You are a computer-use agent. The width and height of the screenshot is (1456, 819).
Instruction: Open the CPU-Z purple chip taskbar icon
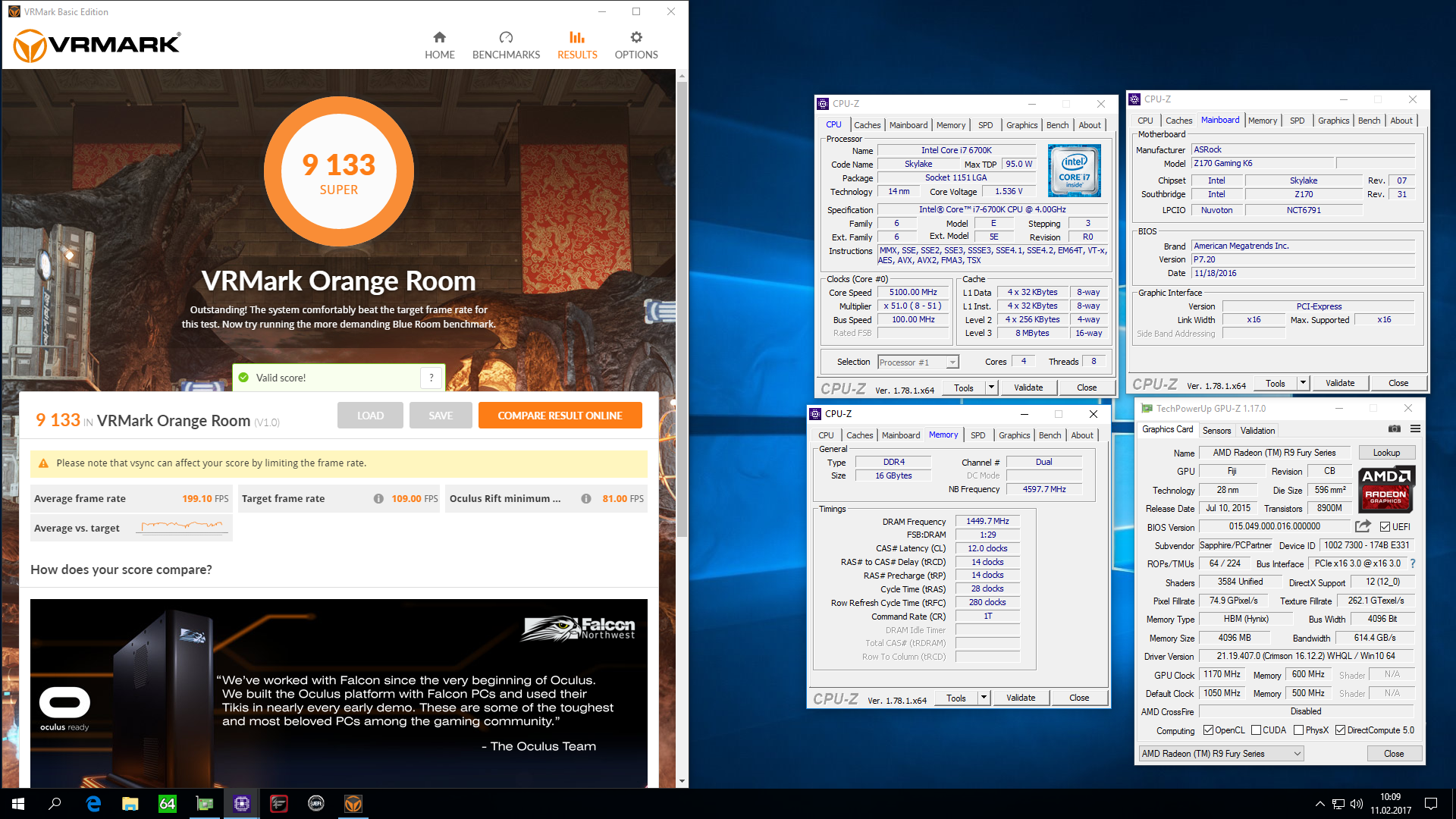pyautogui.click(x=242, y=804)
